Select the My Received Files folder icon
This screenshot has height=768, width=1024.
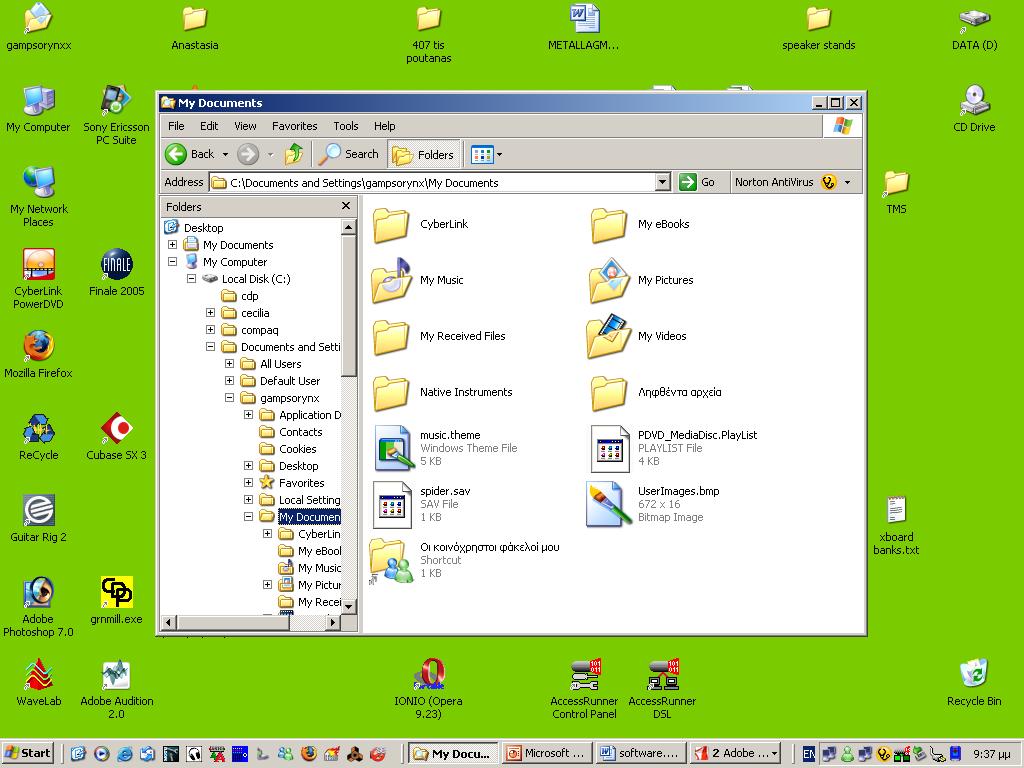pyautogui.click(x=391, y=336)
